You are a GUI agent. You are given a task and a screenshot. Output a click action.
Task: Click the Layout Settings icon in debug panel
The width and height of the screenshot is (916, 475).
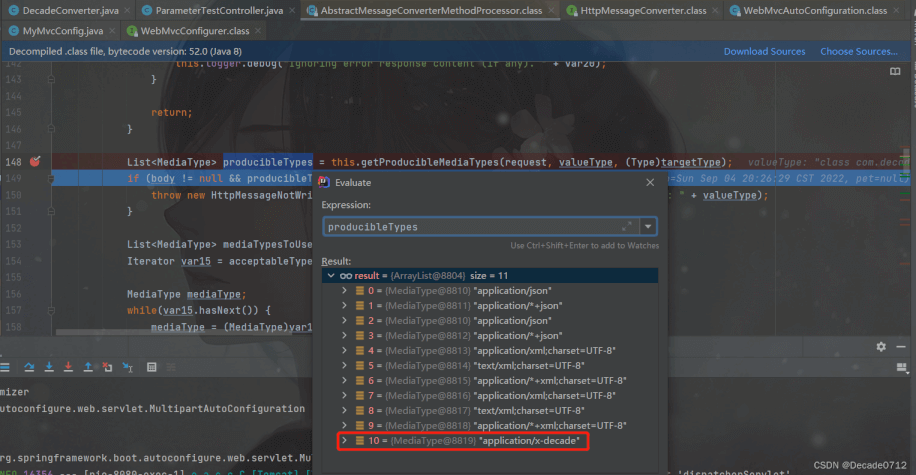[902, 367]
